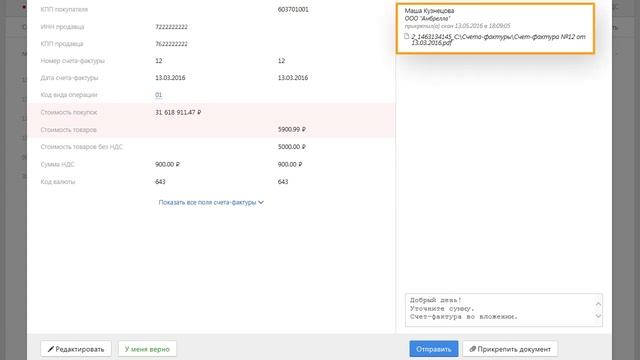Open attached PDF file link

[x=498, y=40]
